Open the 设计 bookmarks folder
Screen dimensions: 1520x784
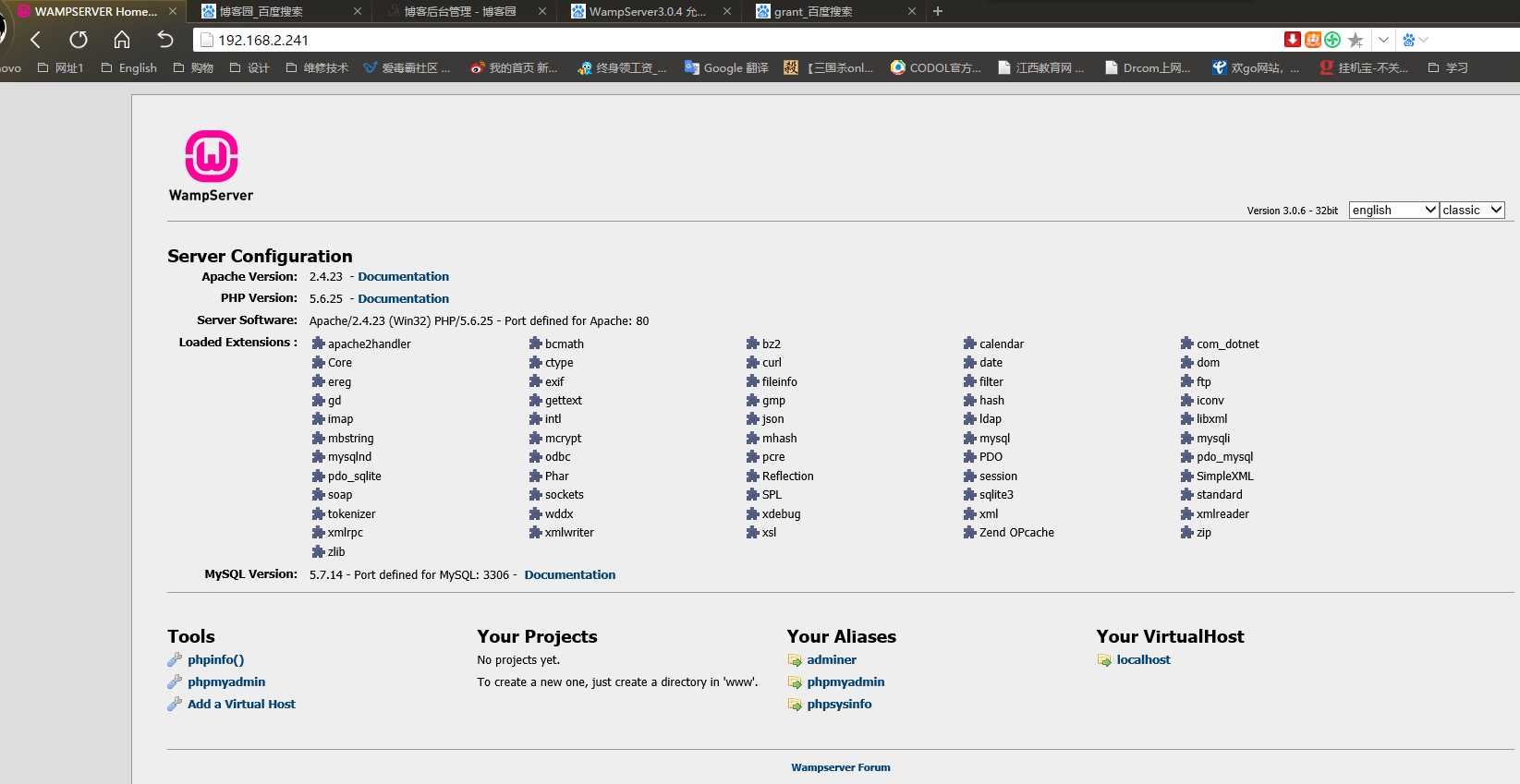pyautogui.click(x=249, y=67)
